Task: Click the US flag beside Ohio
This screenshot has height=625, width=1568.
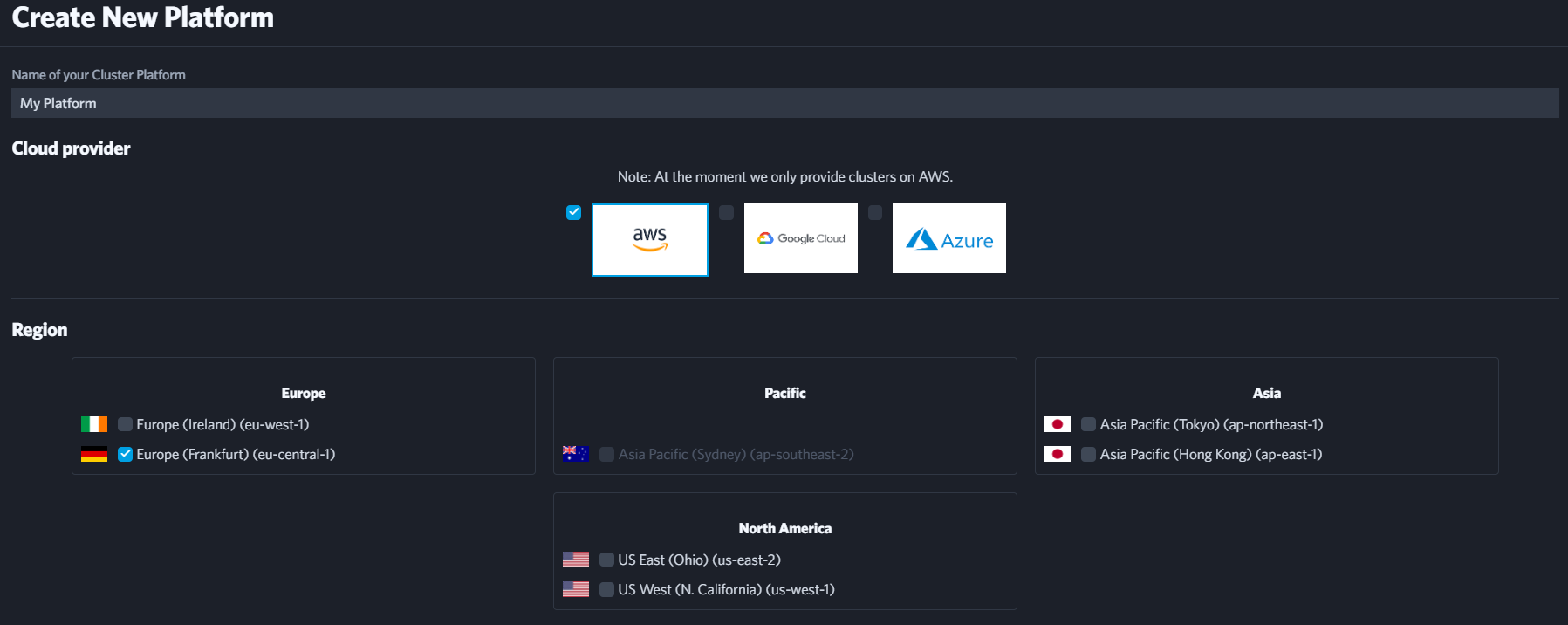Action: [576, 560]
